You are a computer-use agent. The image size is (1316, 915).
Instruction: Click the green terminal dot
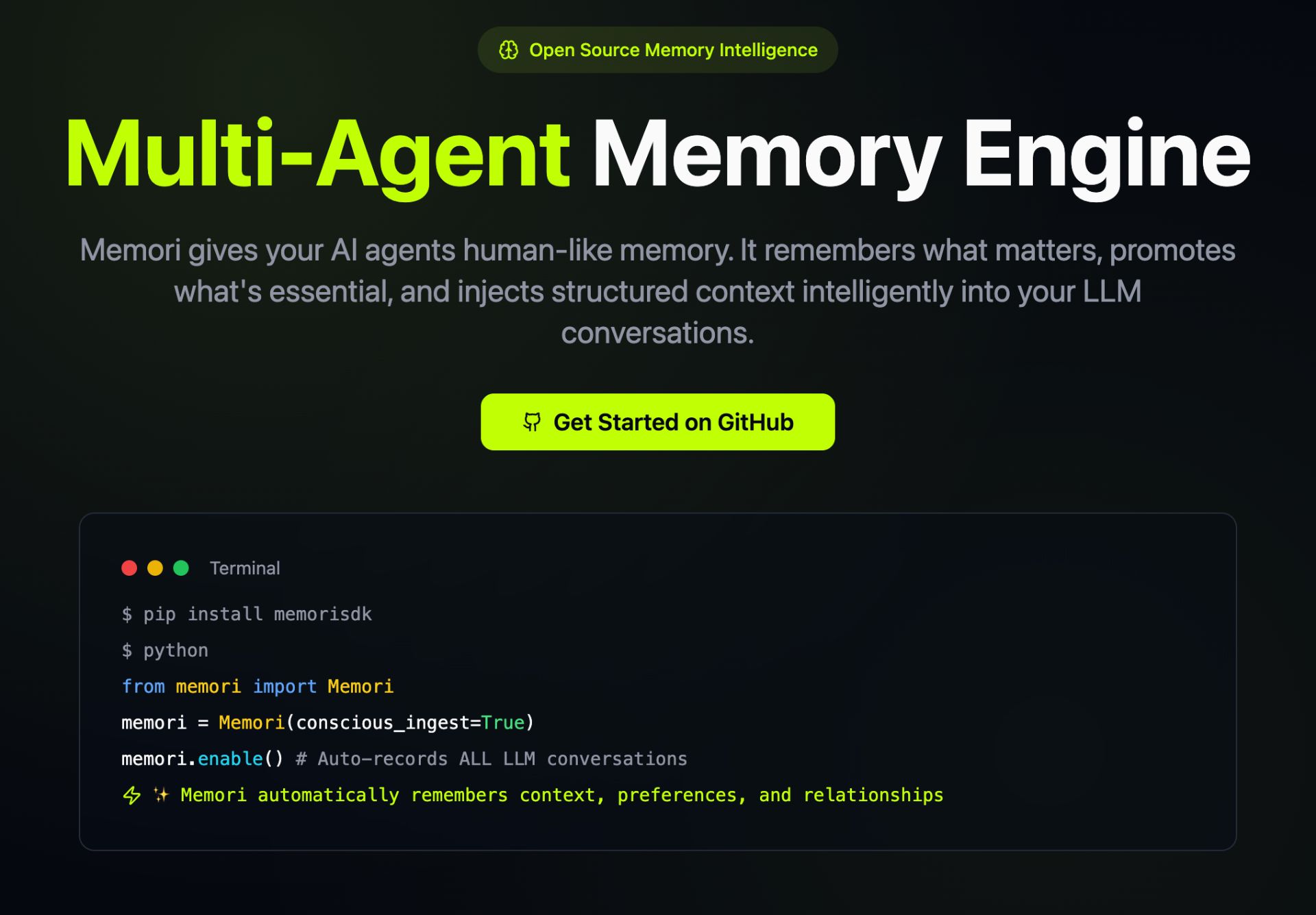[181, 568]
